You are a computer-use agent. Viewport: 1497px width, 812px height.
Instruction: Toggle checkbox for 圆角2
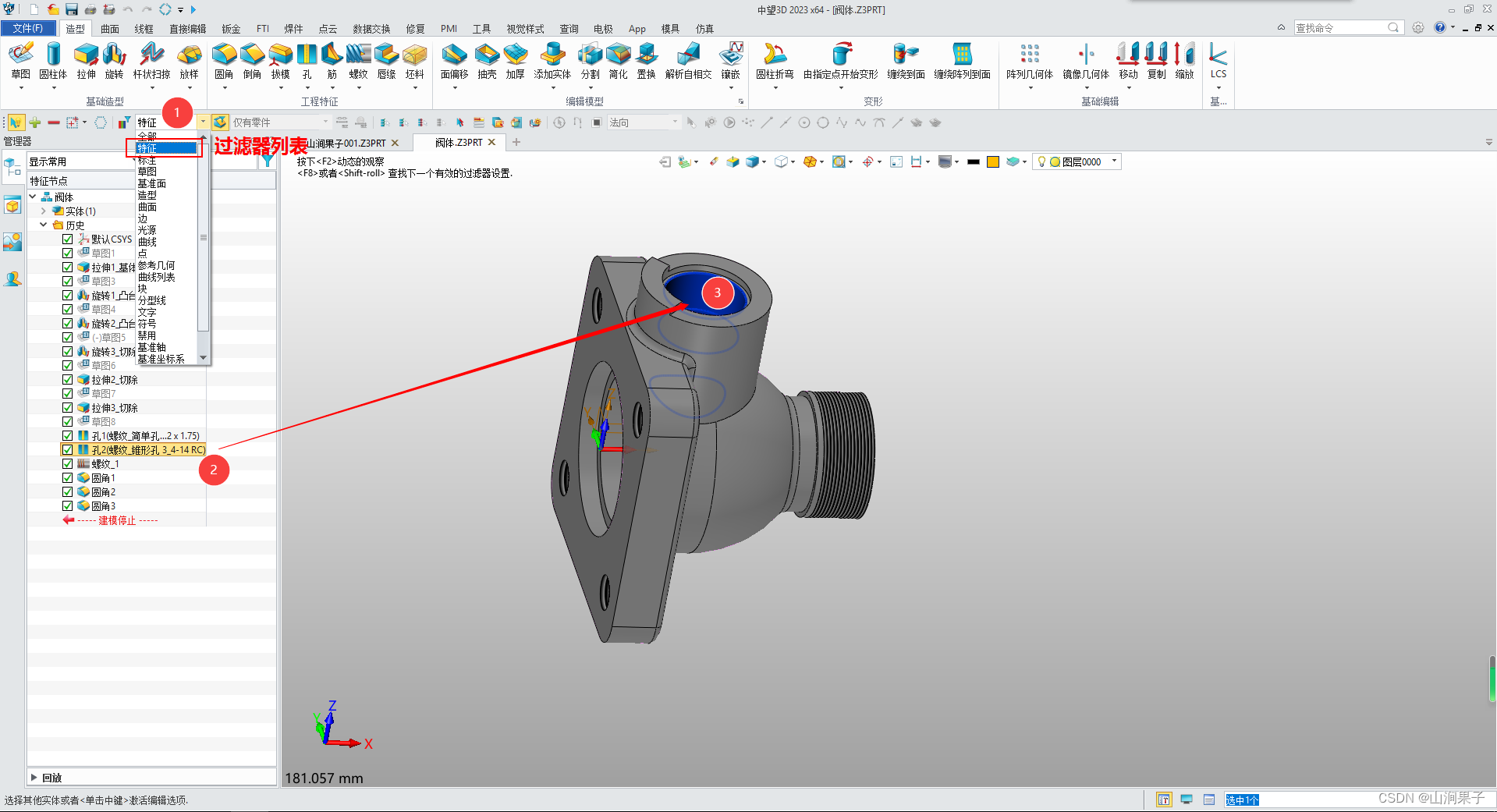click(68, 492)
